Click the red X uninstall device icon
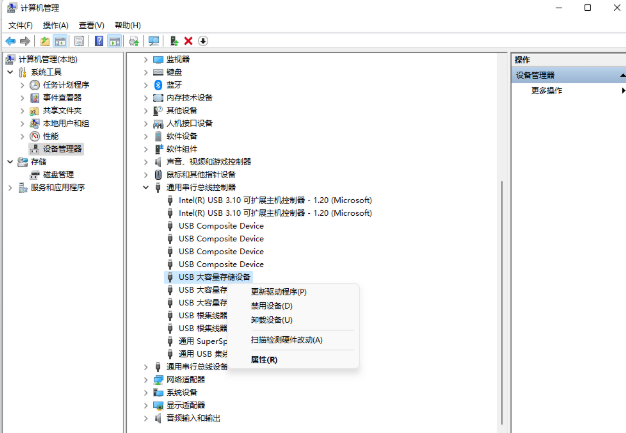This screenshot has width=626, height=433. point(188,41)
